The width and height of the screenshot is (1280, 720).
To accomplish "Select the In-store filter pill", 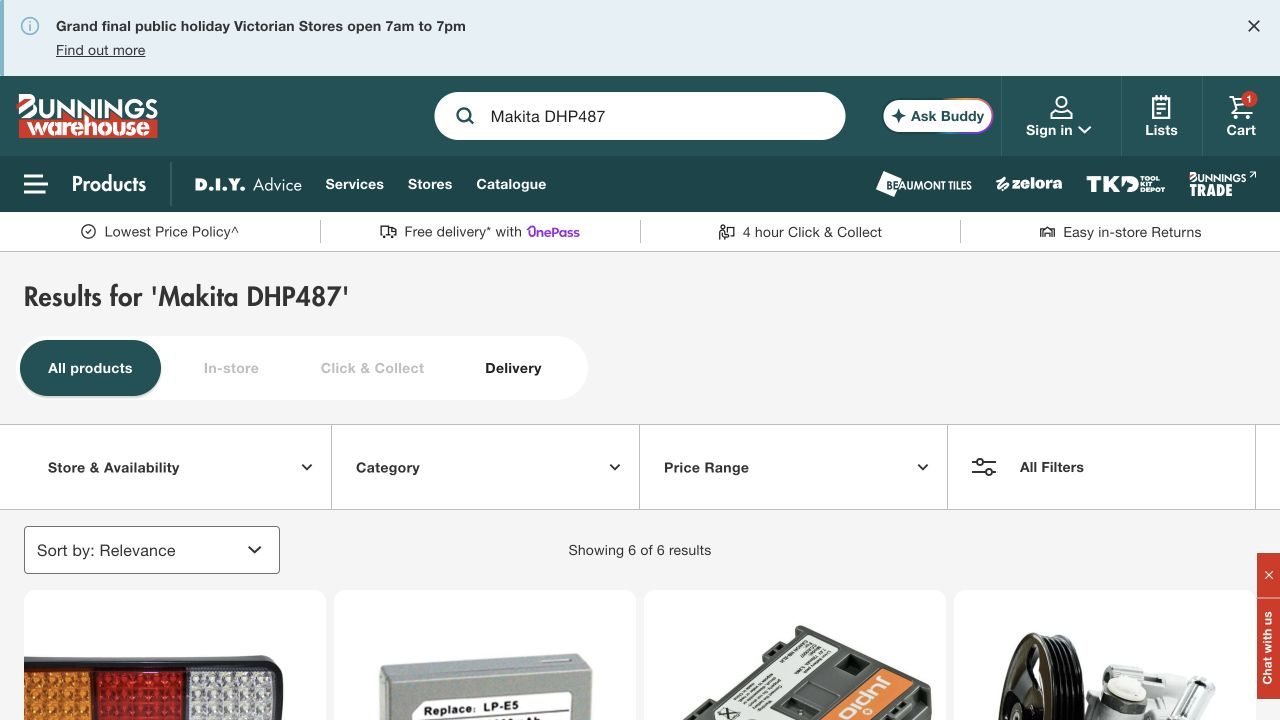I will pyautogui.click(x=231, y=368).
